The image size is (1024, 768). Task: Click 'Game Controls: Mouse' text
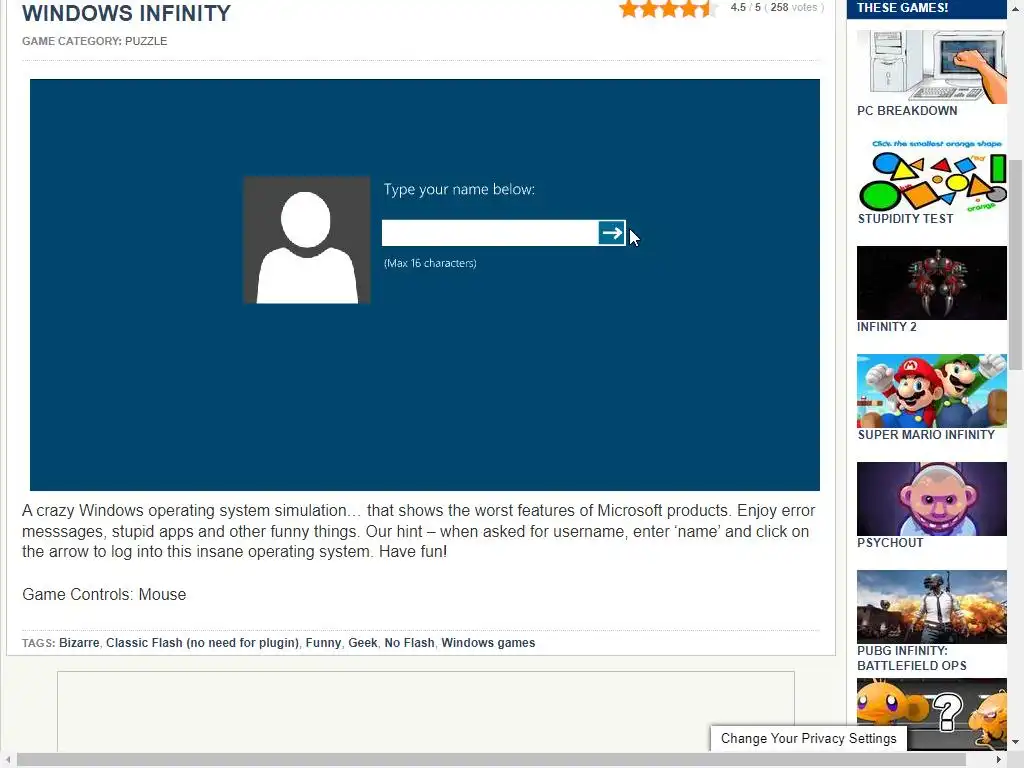[104, 594]
